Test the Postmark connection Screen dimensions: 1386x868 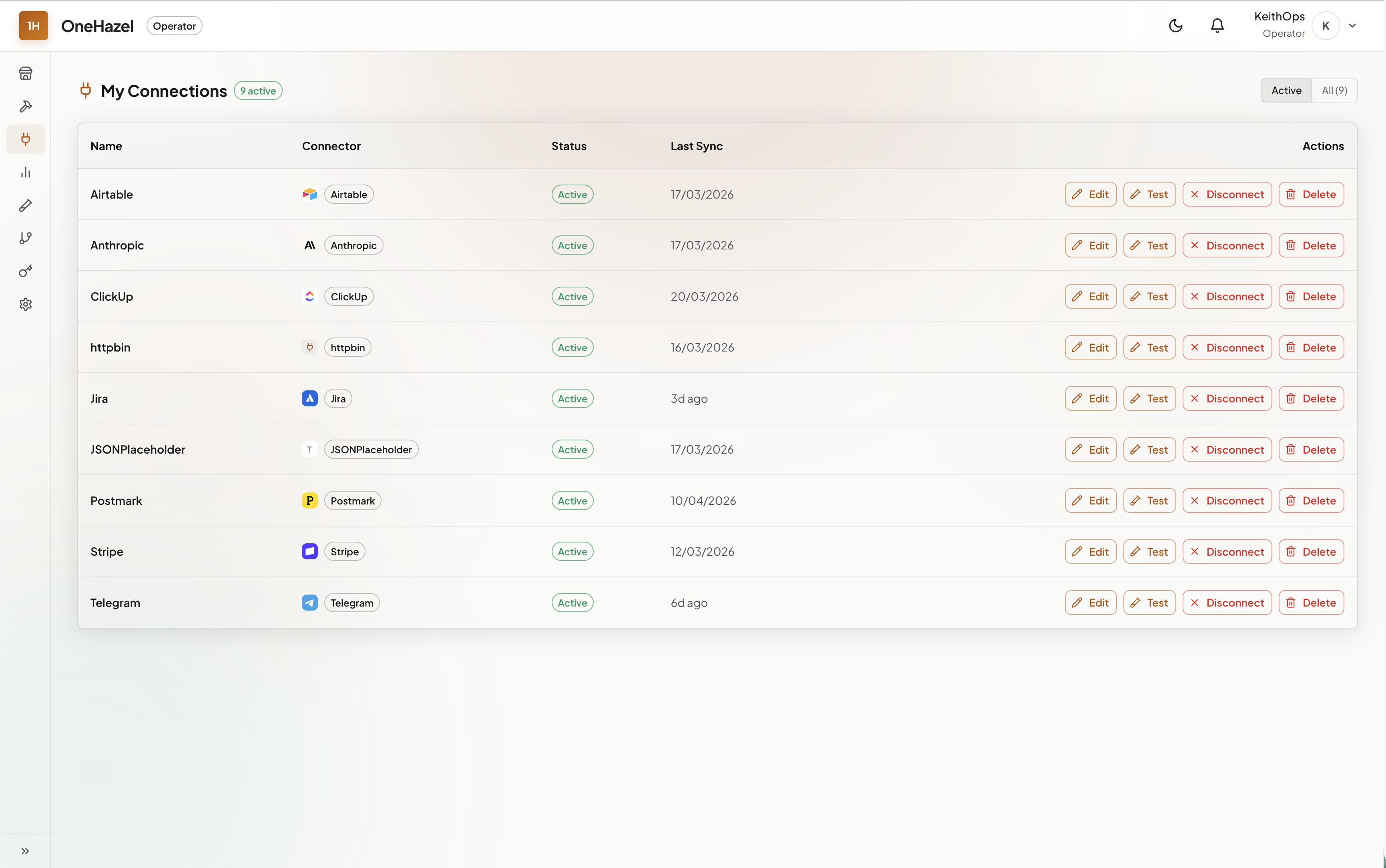click(x=1149, y=500)
